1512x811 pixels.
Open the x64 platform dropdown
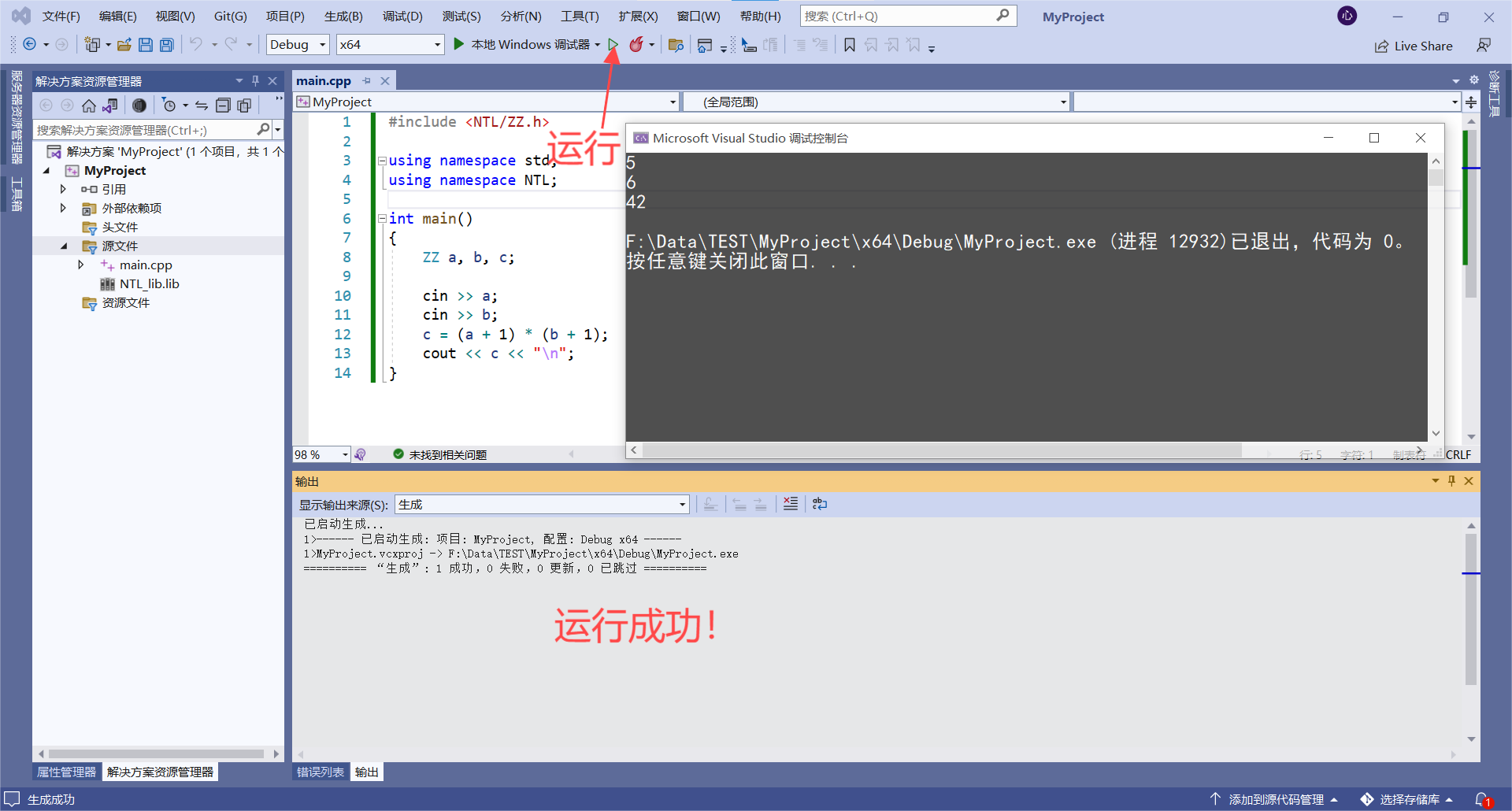click(390, 45)
